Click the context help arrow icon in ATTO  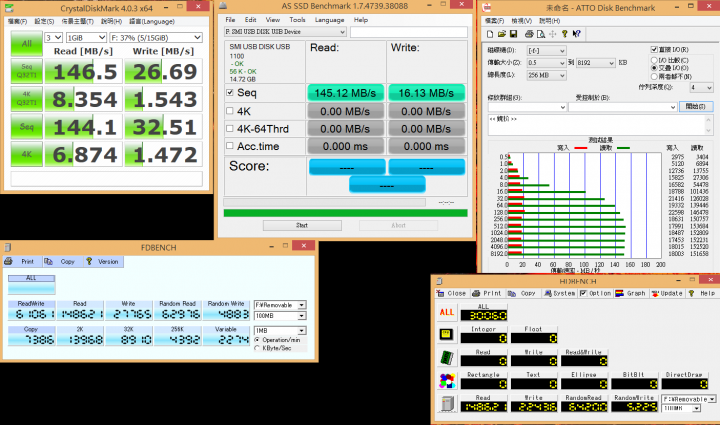point(577,34)
